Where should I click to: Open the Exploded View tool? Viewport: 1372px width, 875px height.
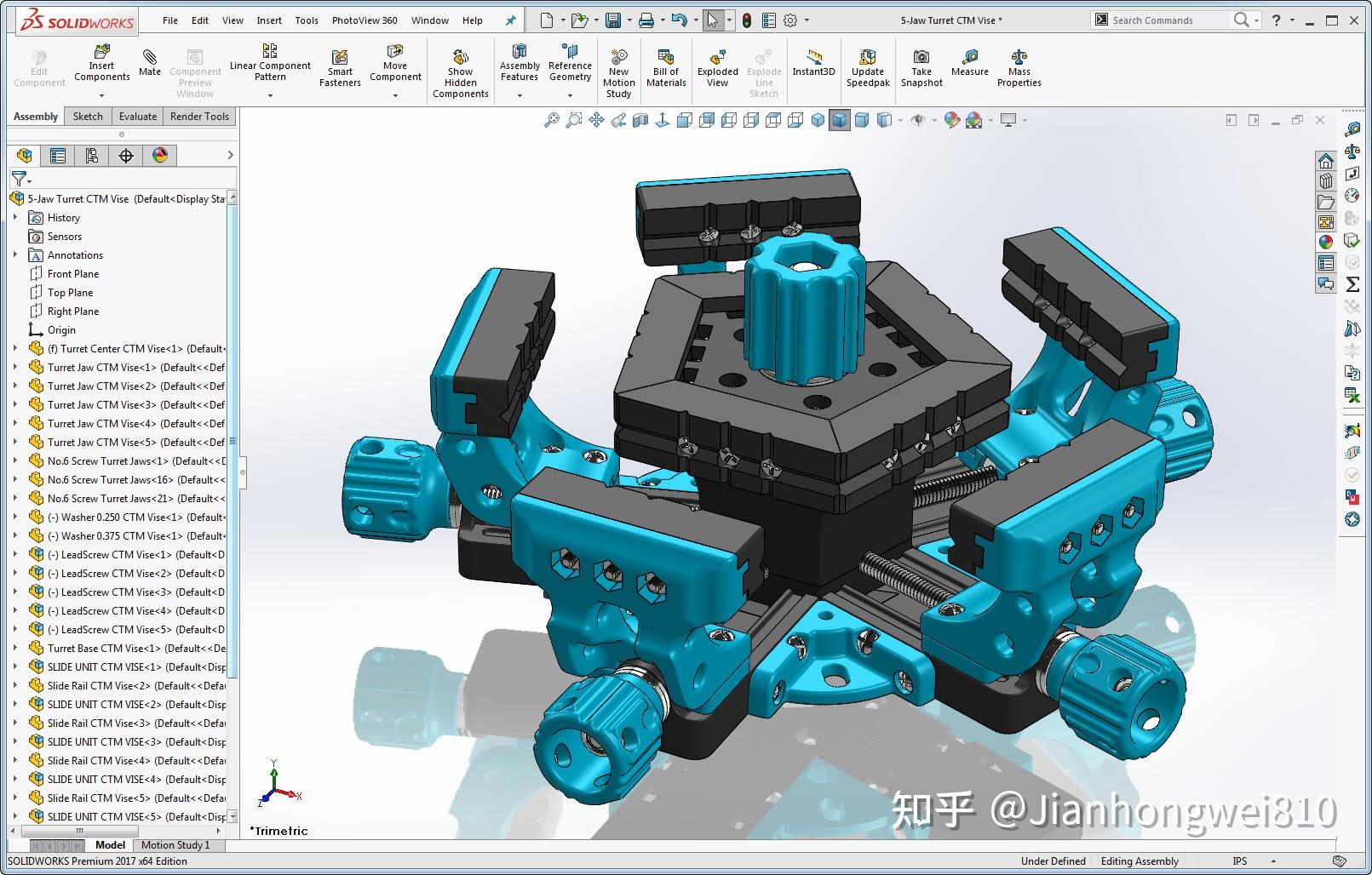coord(717,66)
